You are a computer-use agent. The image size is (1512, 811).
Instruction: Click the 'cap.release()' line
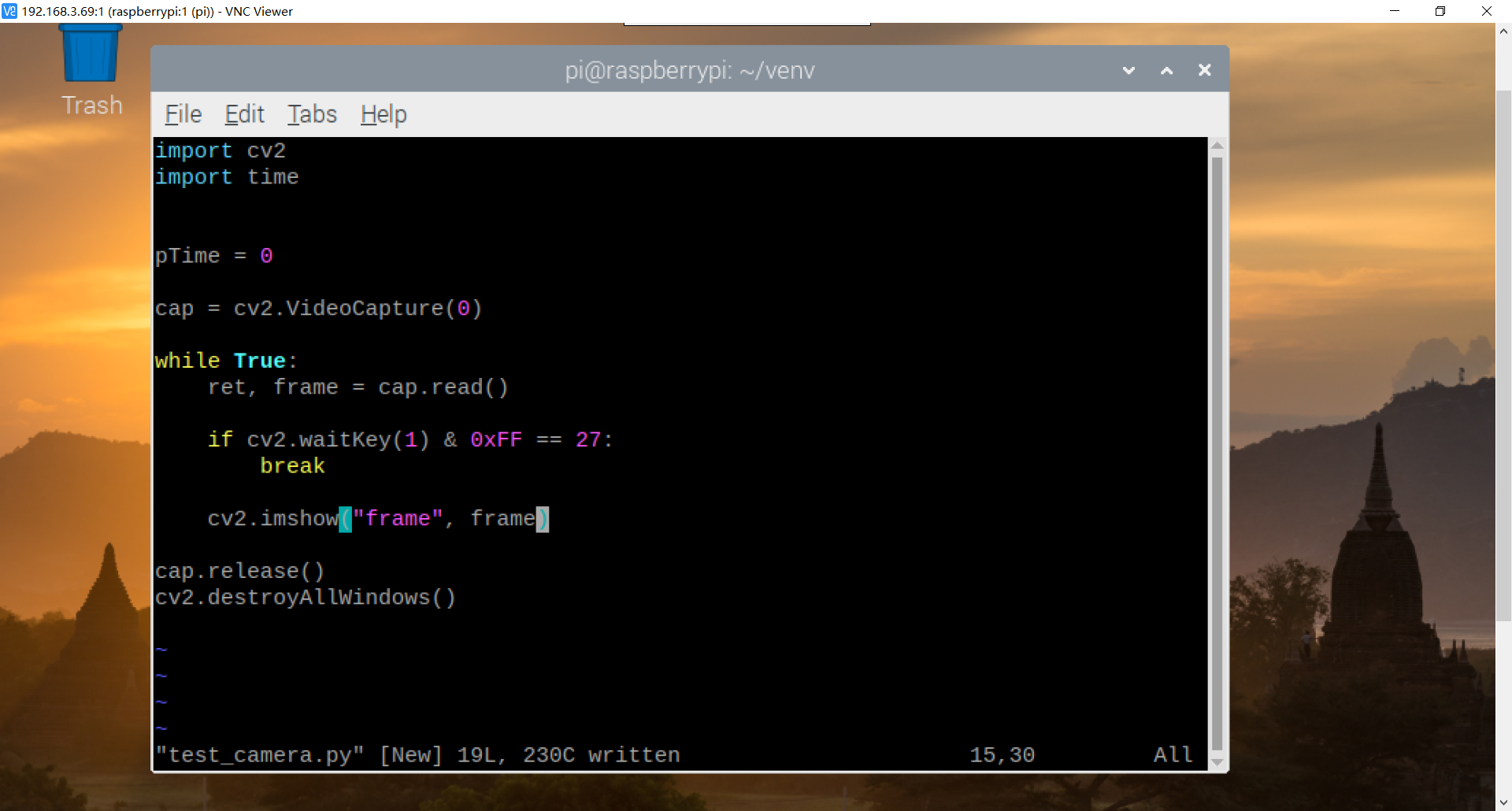pyautogui.click(x=239, y=572)
